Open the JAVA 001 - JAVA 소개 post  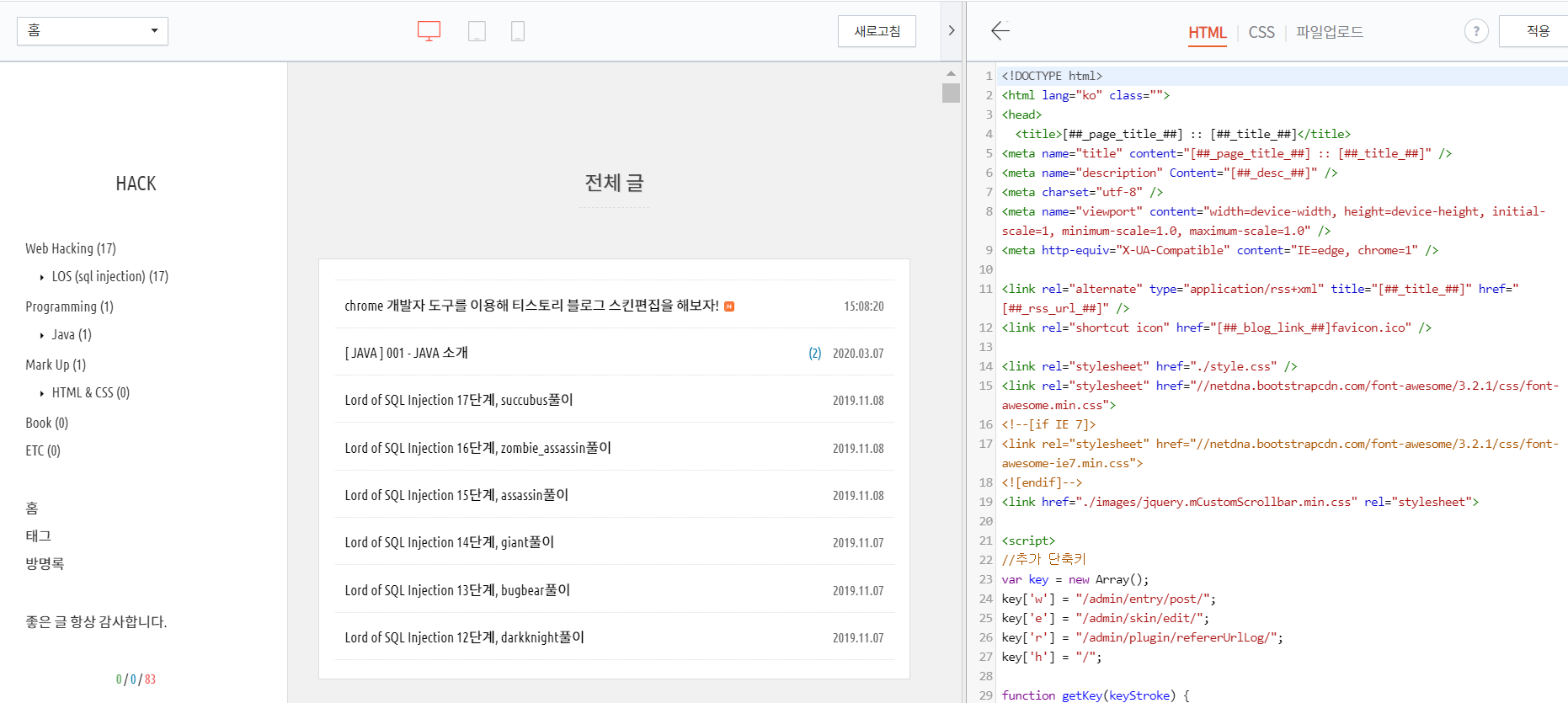pyautogui.click(x=406, y=353)
